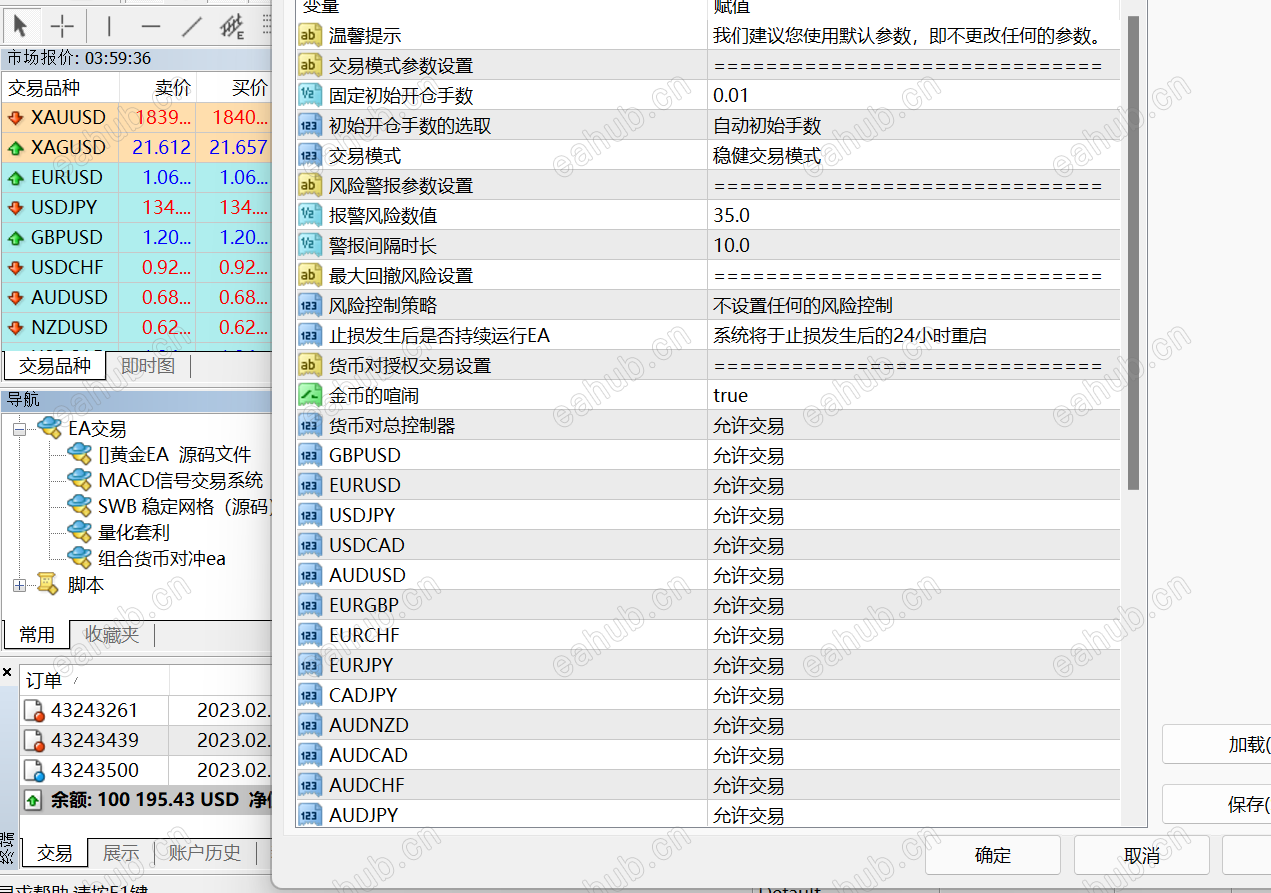
Task: Click the 脚本 scroll icon in navigator
Action: click(49, 584)
